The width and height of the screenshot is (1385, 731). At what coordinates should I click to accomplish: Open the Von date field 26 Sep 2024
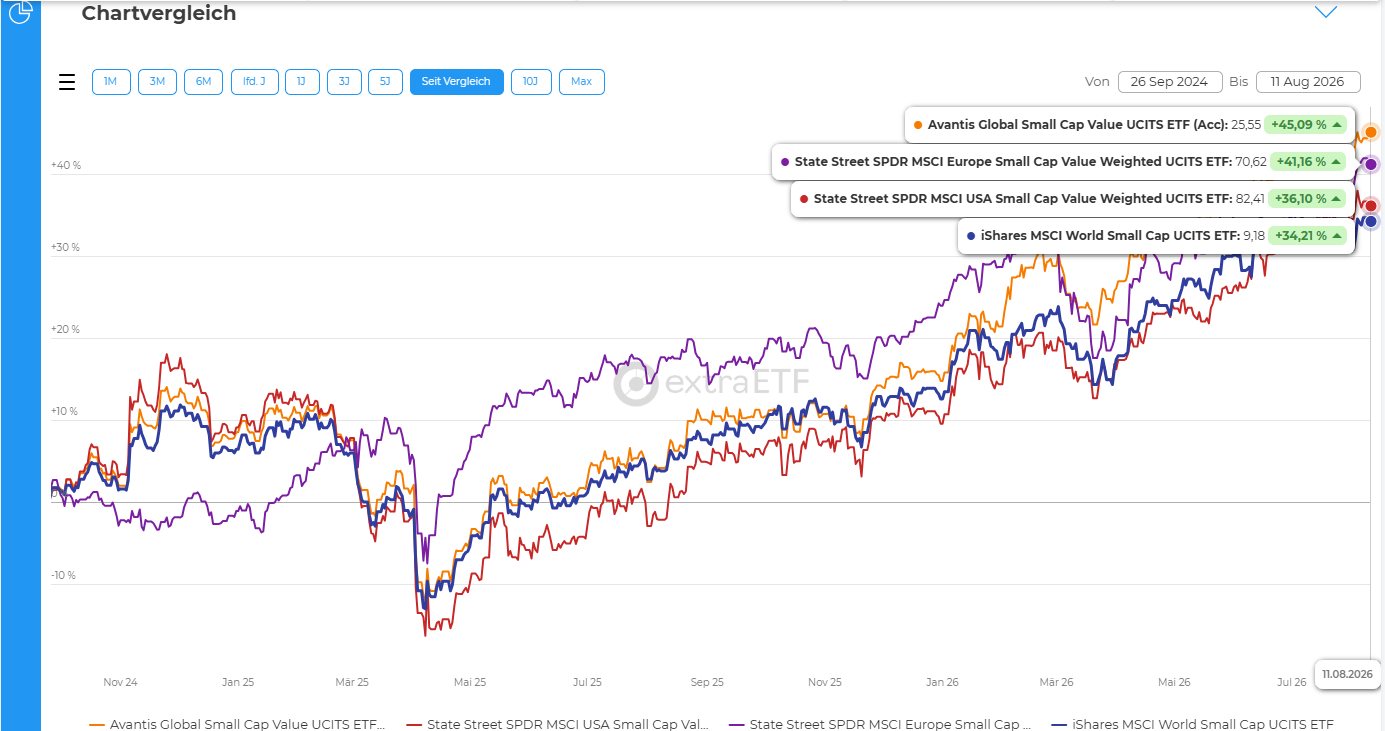pyautogui.click(x=1170, y=82)
